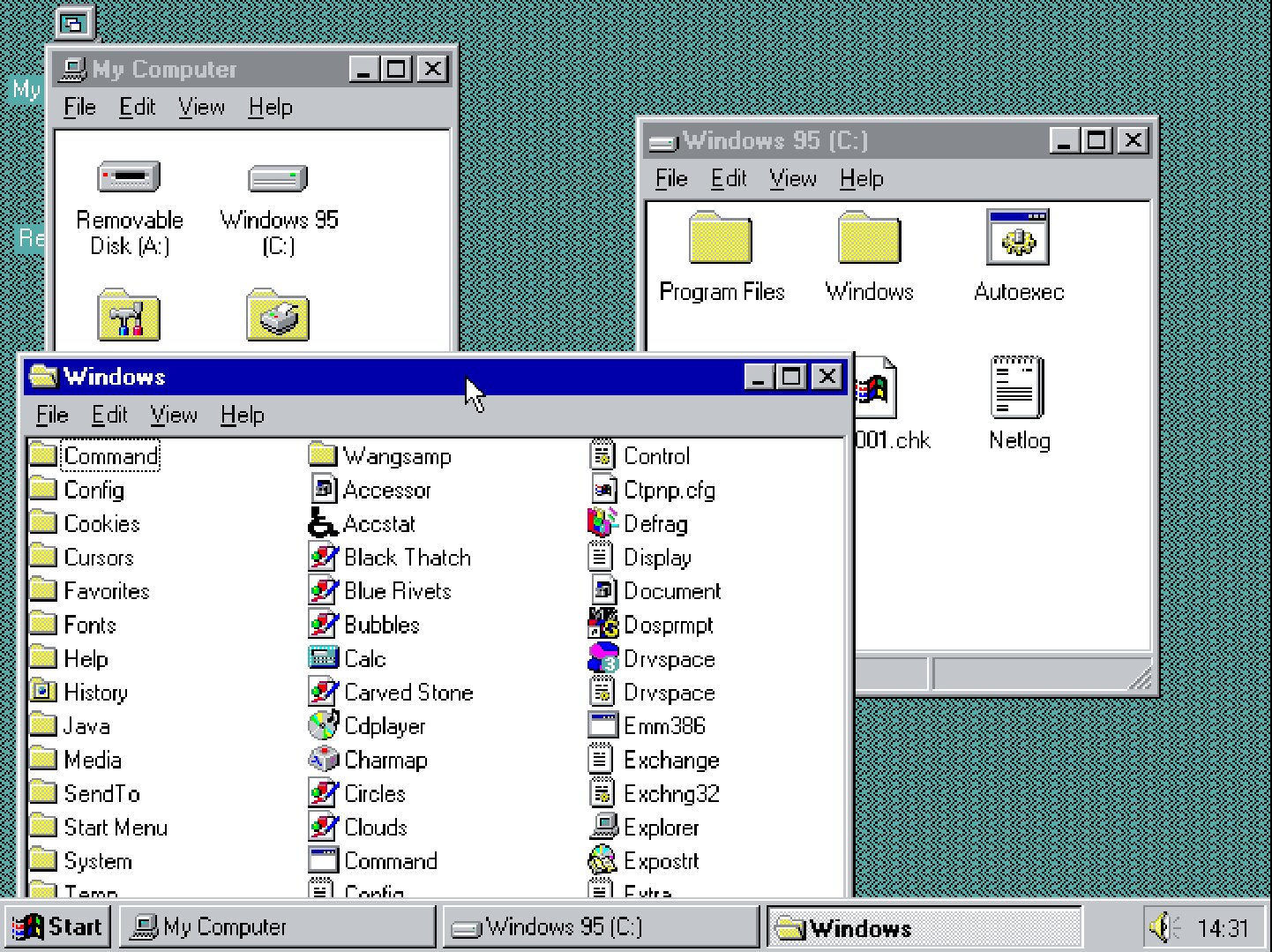
Task: Select the System folder
Action: coord(80,860)
